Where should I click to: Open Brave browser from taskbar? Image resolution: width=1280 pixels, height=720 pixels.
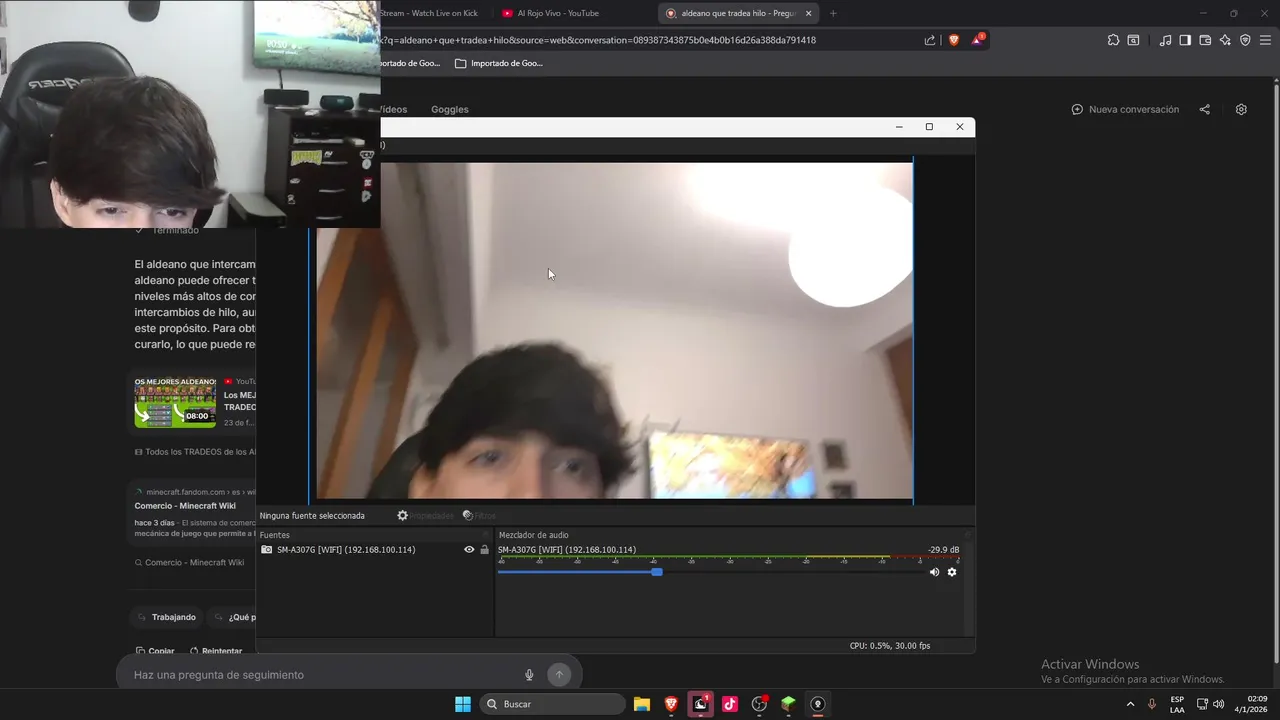point(671,704)
